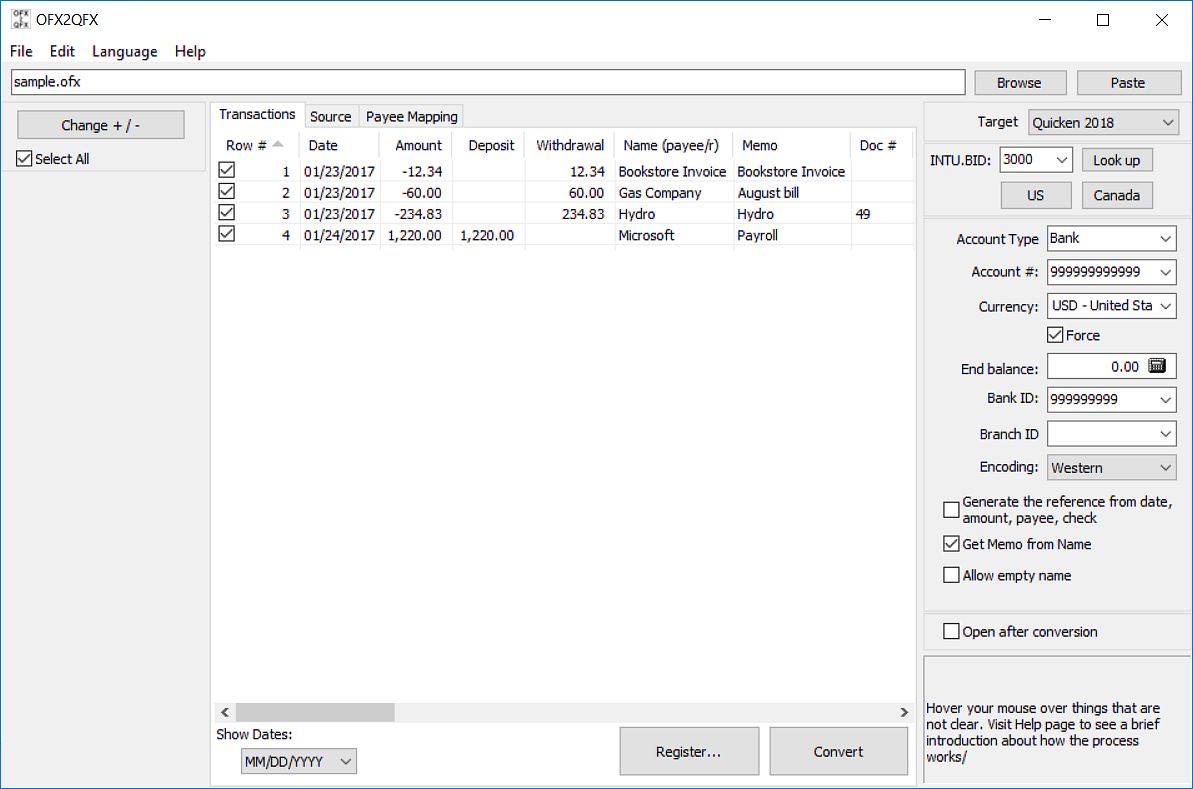This screenshot has height=789, width=1193.
Task: Click the sample.ofx file path field
Action: [488, 81]
